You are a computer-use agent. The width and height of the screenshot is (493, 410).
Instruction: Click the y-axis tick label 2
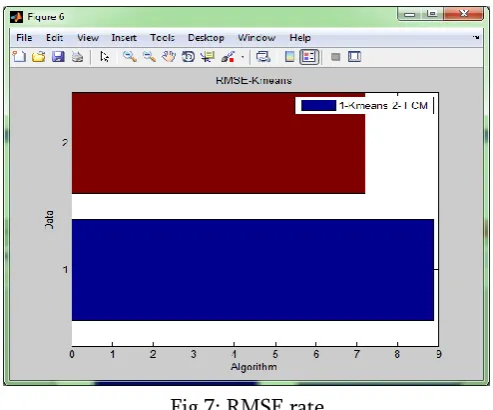click(65, 143)
